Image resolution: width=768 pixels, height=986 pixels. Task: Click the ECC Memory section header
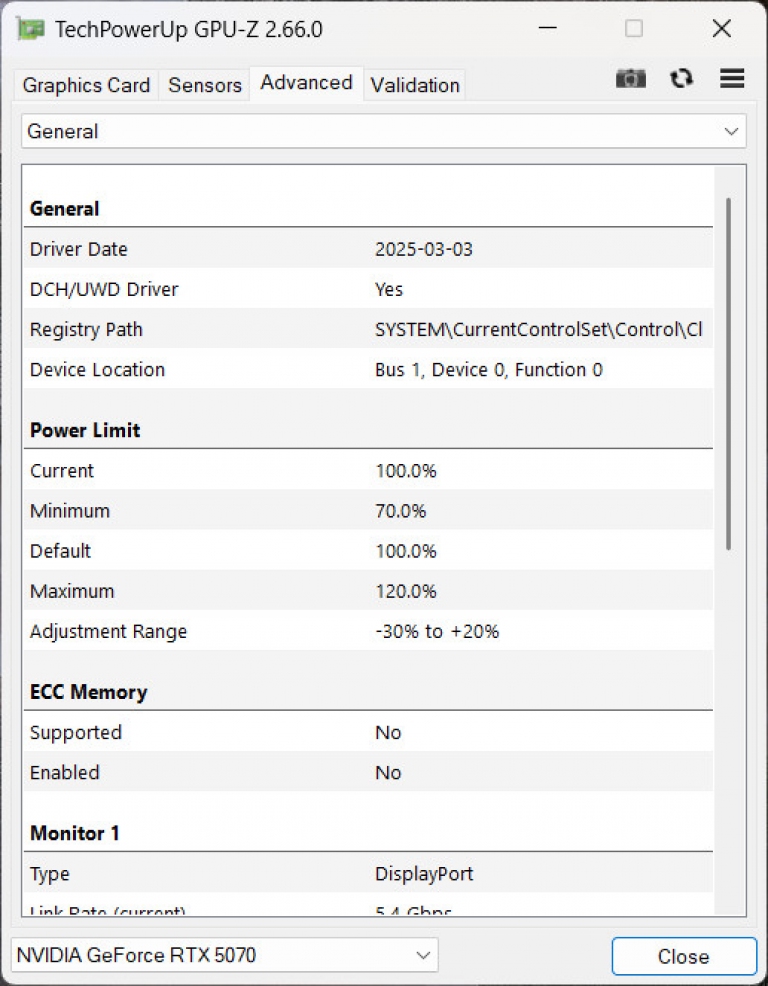89,692
